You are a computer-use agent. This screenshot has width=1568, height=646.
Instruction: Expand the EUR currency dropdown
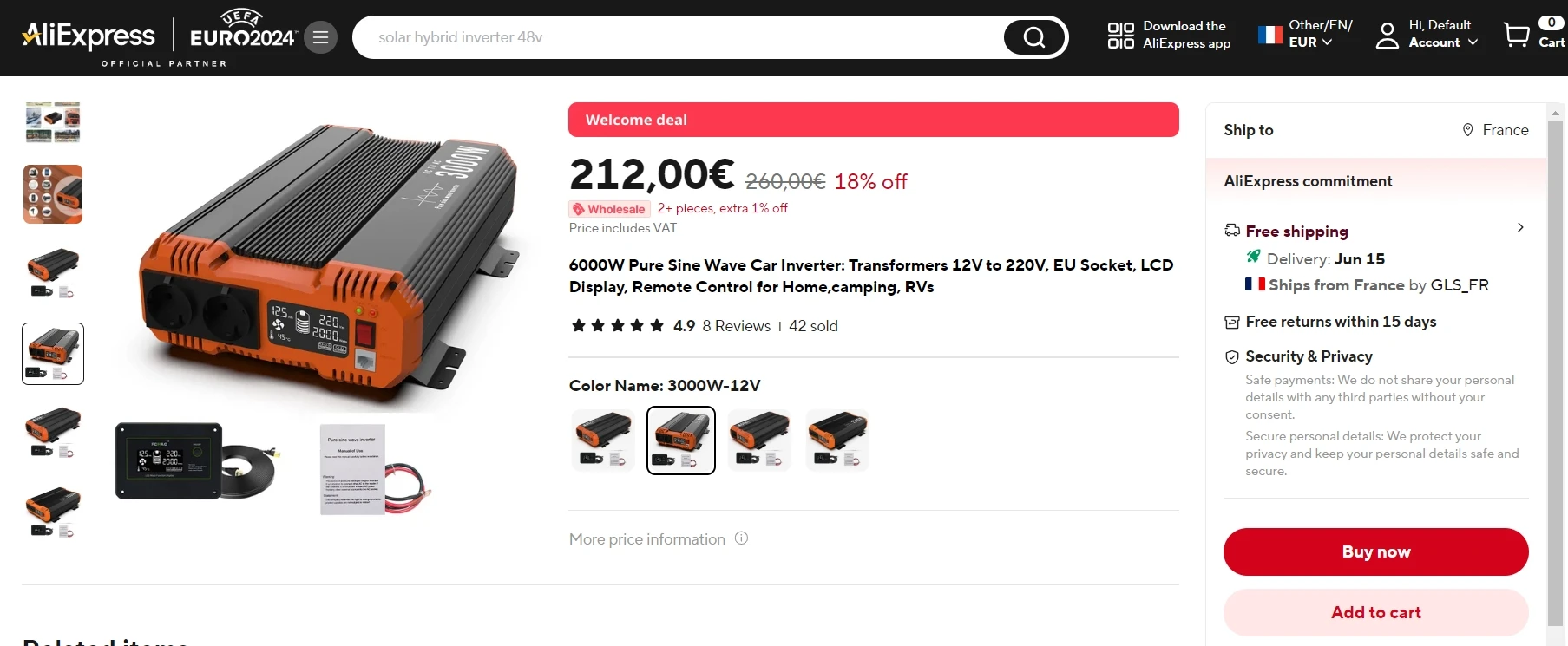point(1310,42)
